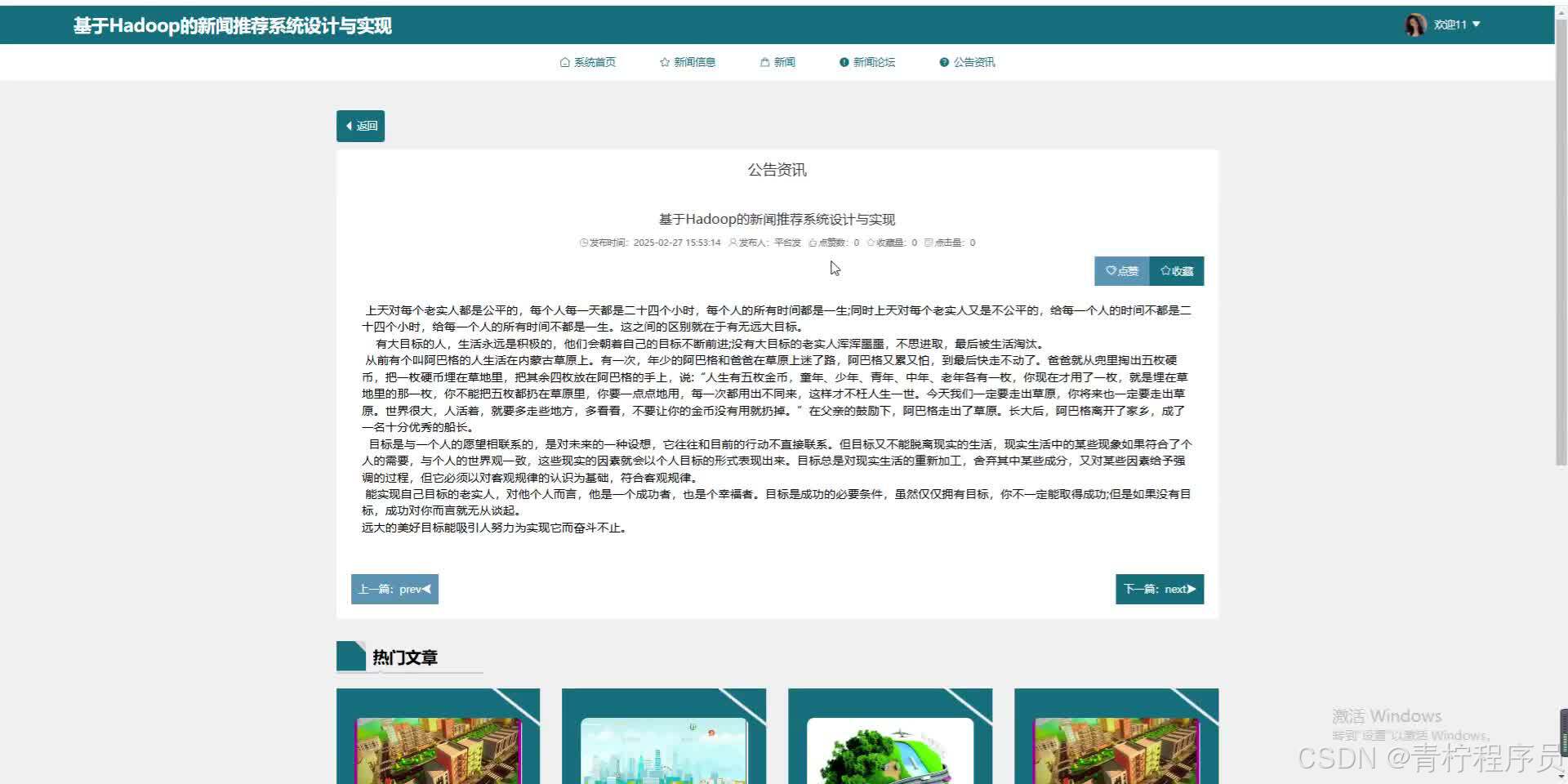
Task: Click the star icon on the 收藏 button
Action: (1166, 270)
